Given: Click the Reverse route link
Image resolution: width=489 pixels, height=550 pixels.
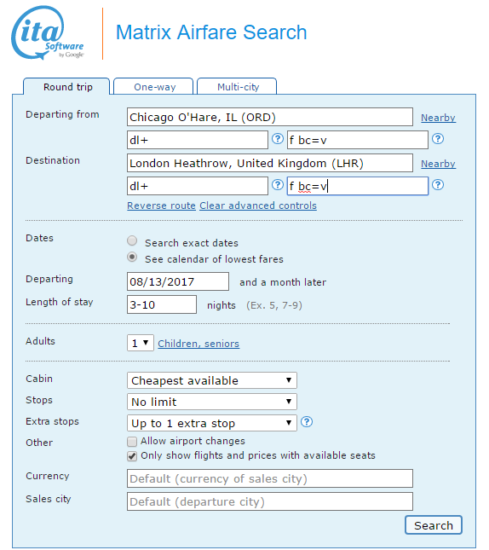Looking at the screenshot, I should [161, 206].
